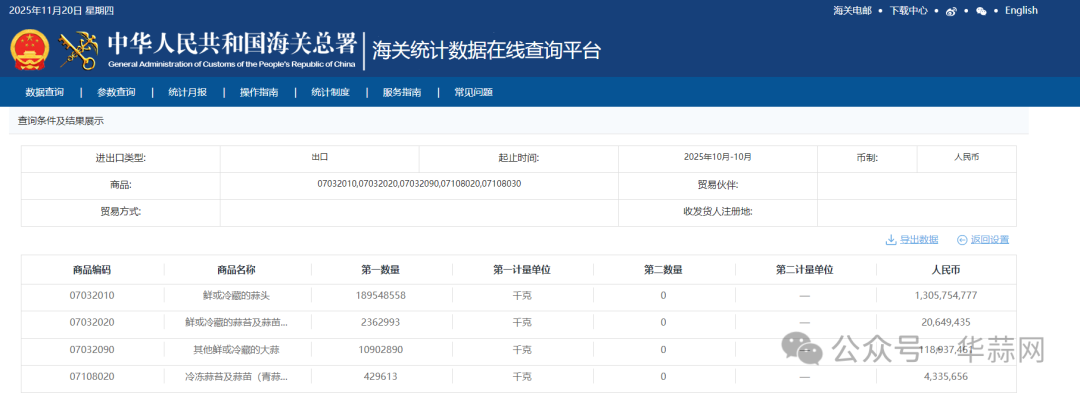Screen dimensions: 1080x393
Task: Click the 第一数量 column header
Action: [x=381, y=270]
